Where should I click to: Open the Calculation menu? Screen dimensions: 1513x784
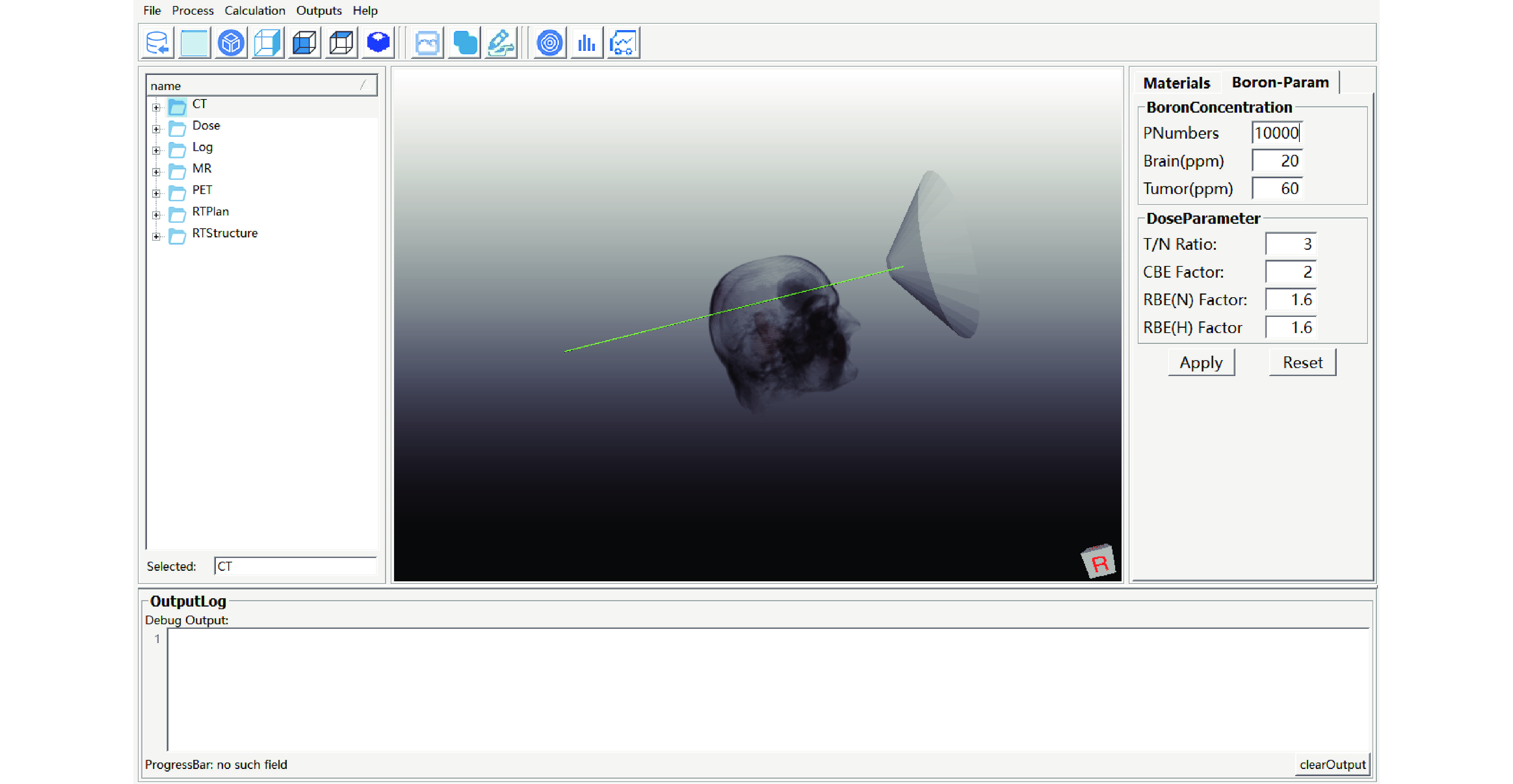pos(254,11)
